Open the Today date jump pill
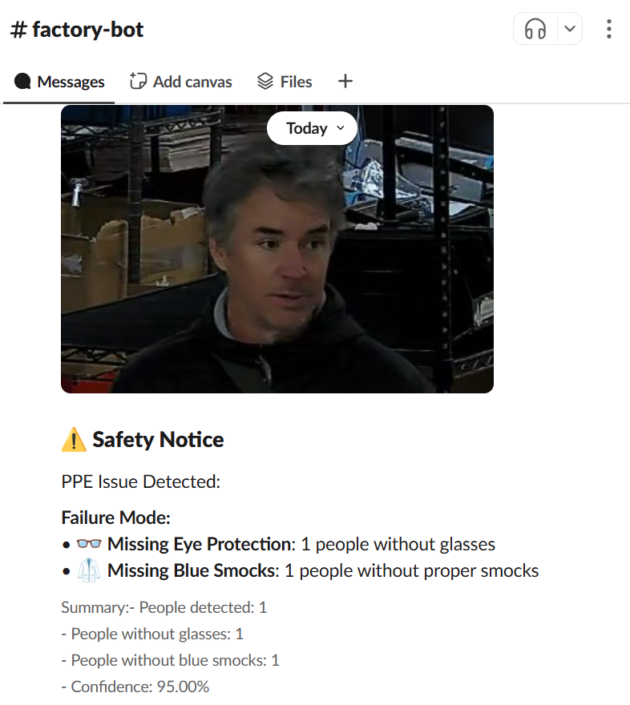Viewport: 630px width, 705px height. (x=312, y=128)
